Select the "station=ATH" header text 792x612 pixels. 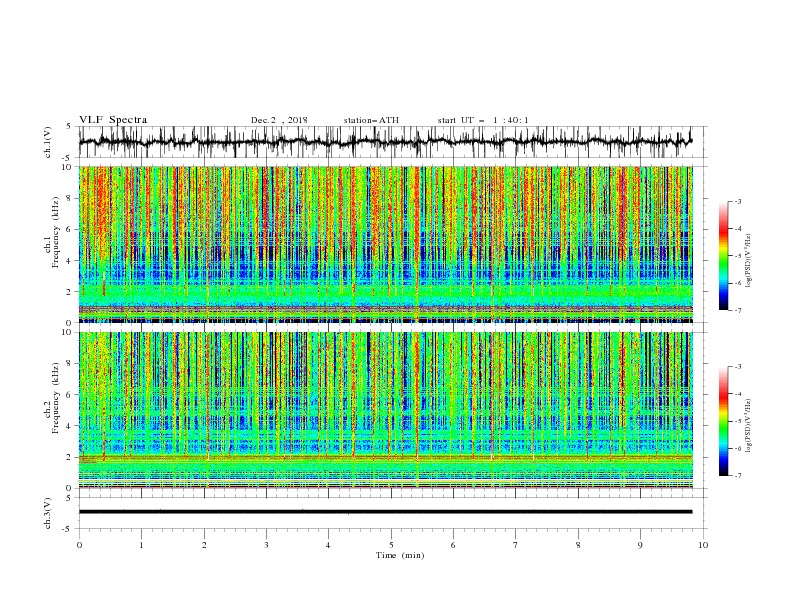point(371,120)
